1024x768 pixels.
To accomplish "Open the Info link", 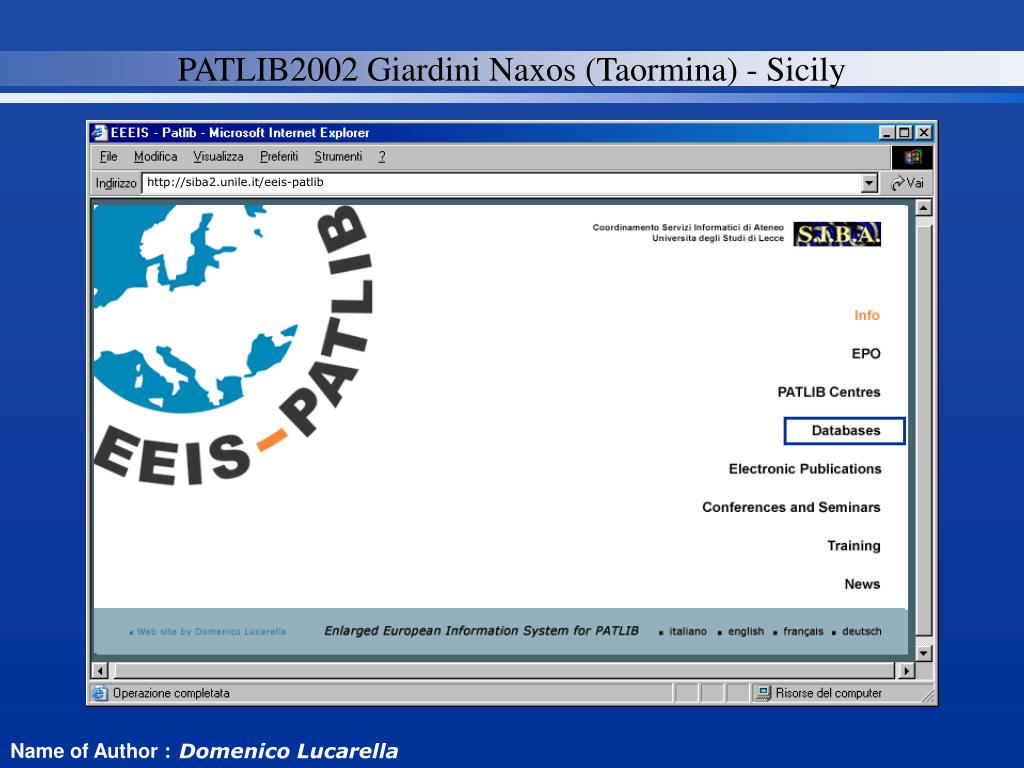I will coord(867,315).
